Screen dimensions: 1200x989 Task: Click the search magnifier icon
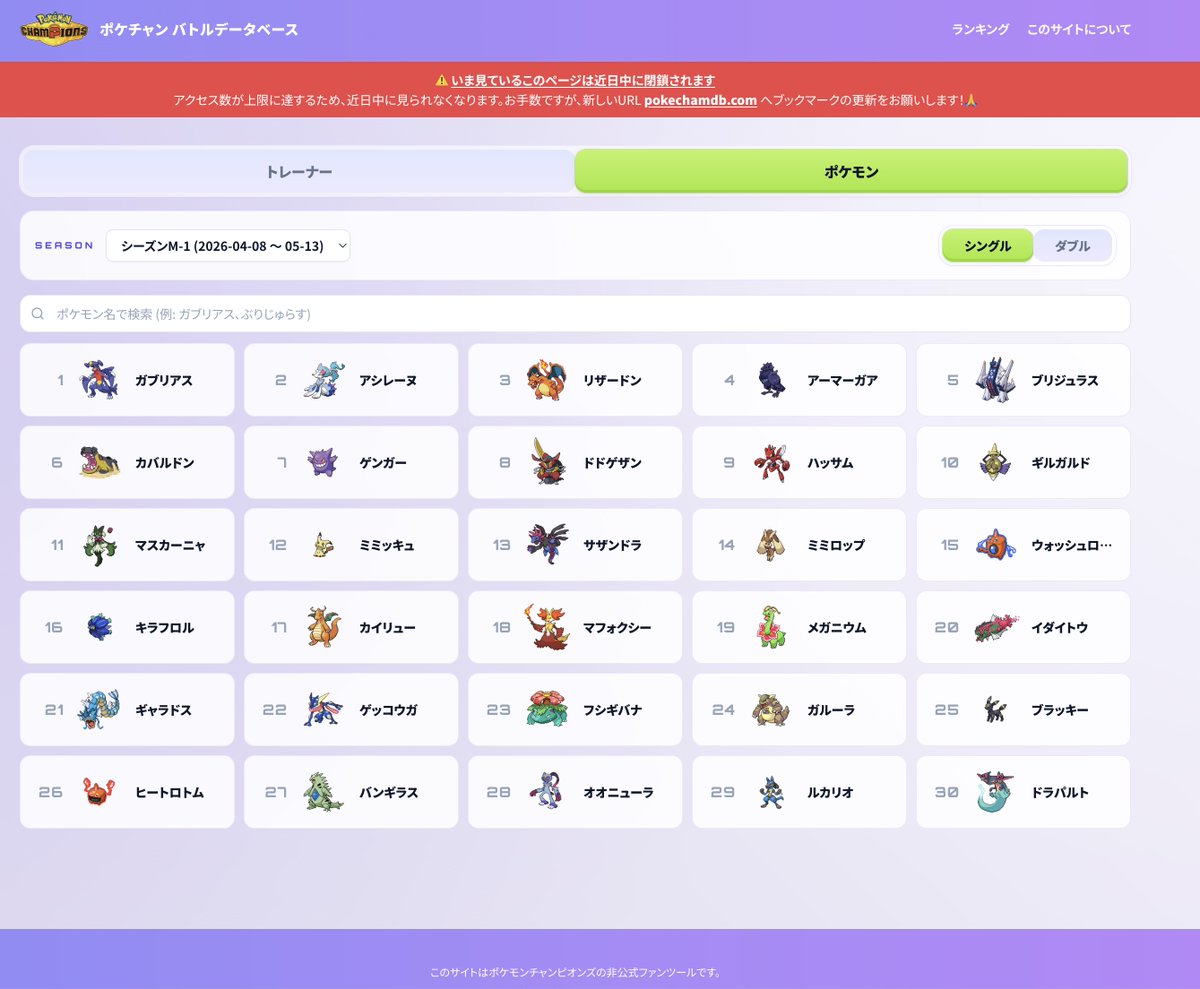point(38,314)
